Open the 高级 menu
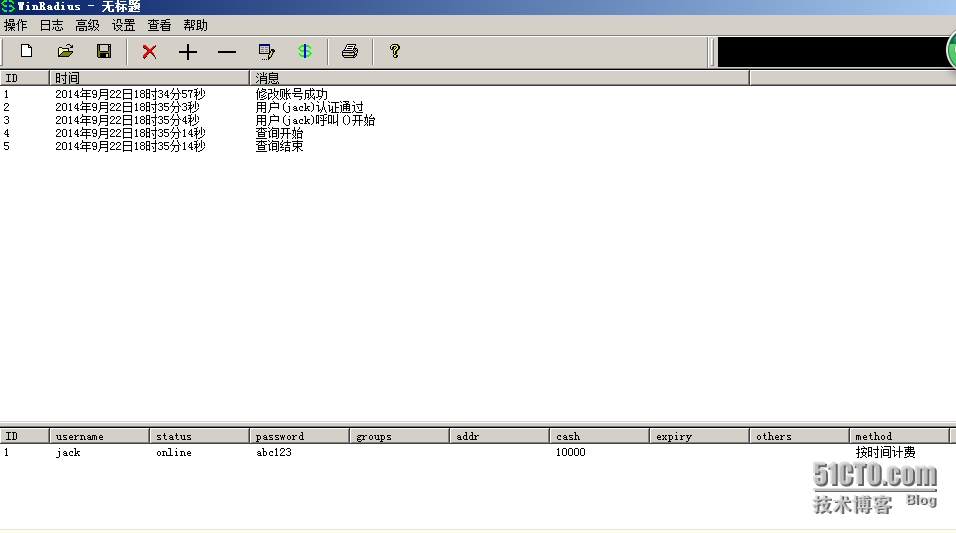Image resolution: width=956 pixels, height=533 pixels. pos(87,26)
